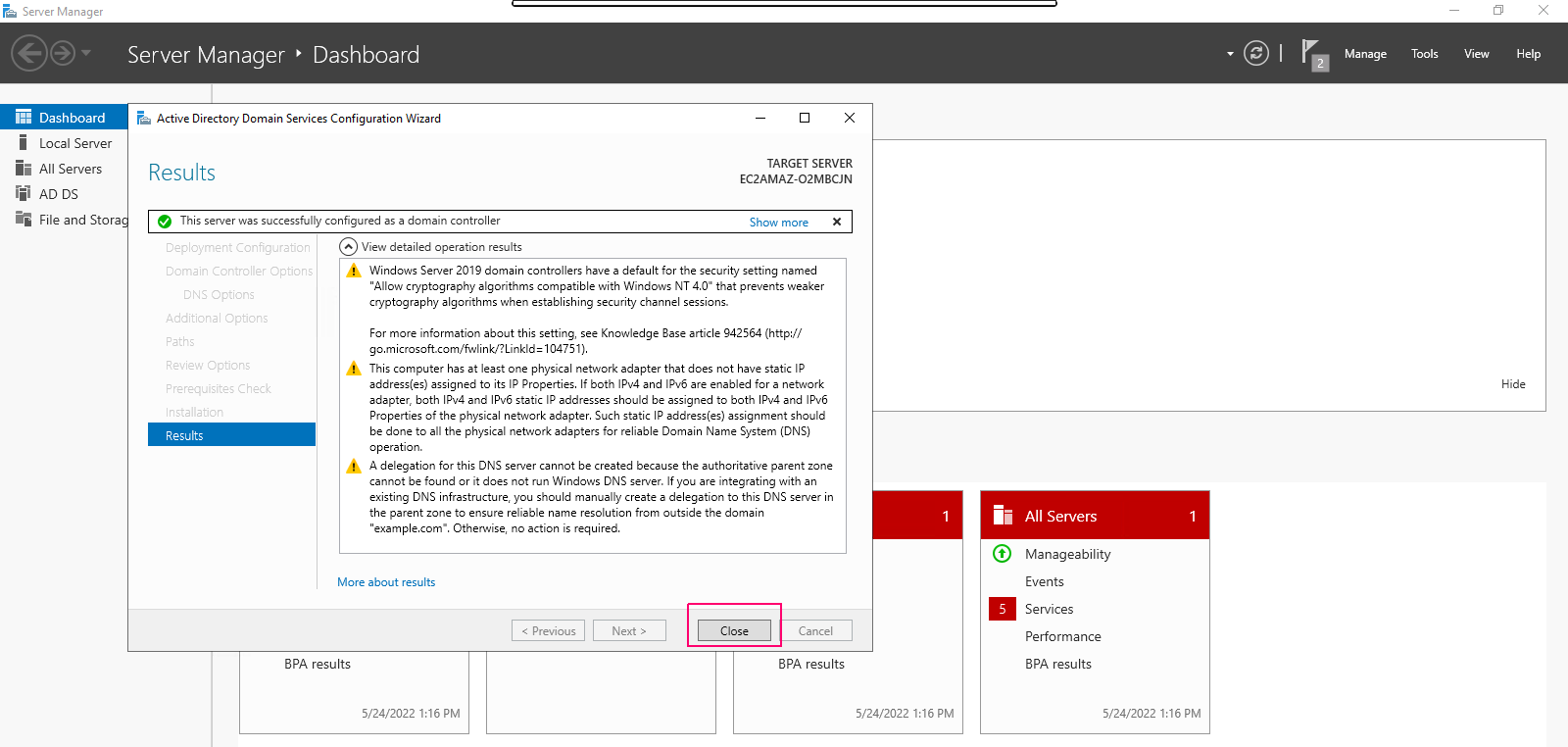This screenshot has width=1568, height=747.
Task: Click Domain Controller Options wizard step
Action: [239, 272]
